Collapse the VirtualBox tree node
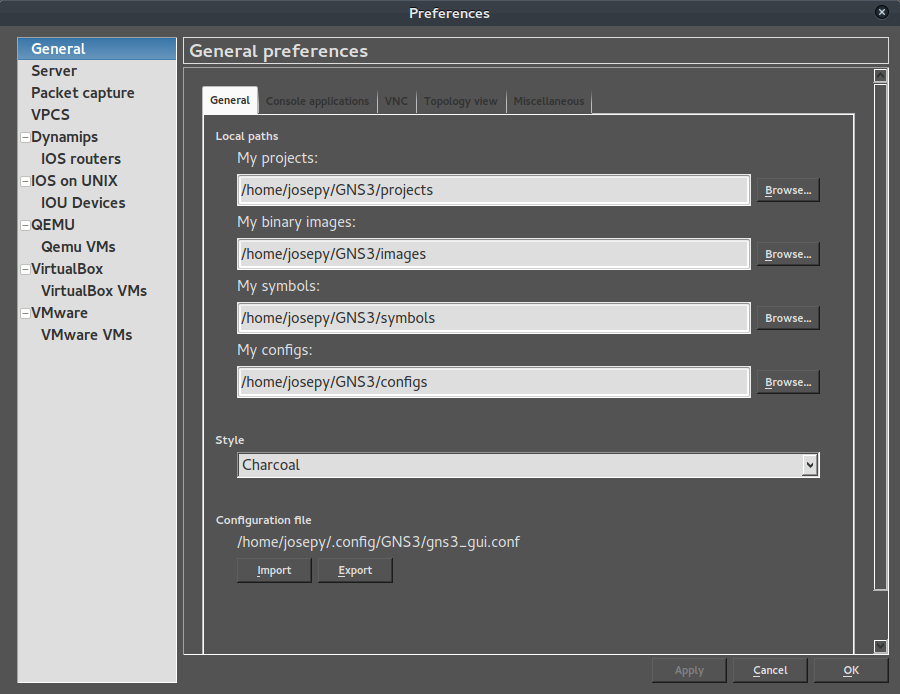This screenshot has width=900, height=694. (25, 269)
